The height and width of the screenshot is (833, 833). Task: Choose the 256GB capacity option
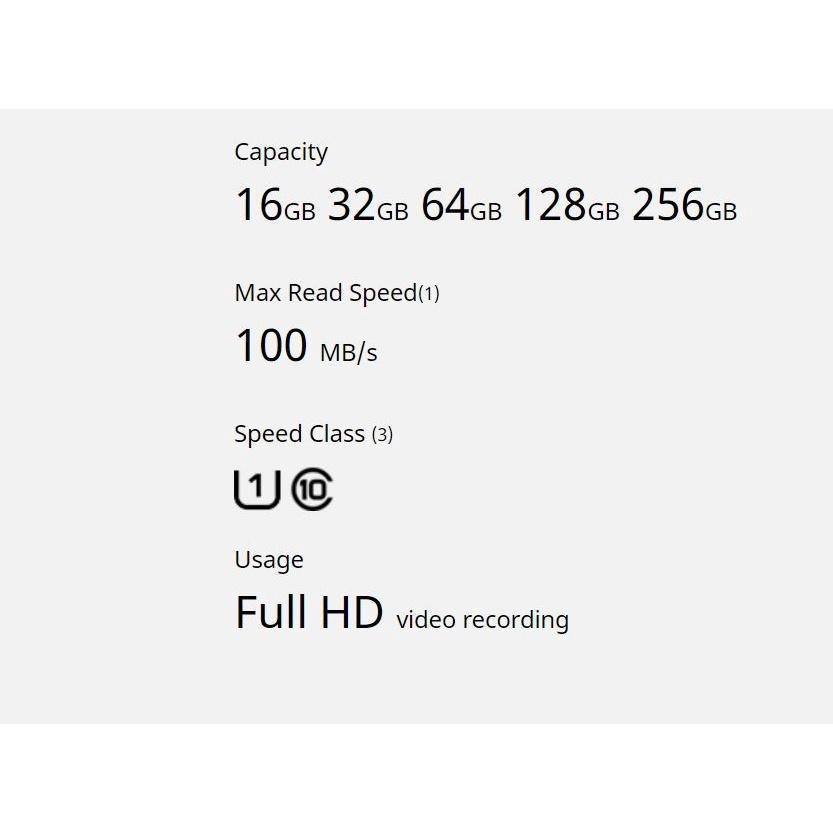point(684,205)
